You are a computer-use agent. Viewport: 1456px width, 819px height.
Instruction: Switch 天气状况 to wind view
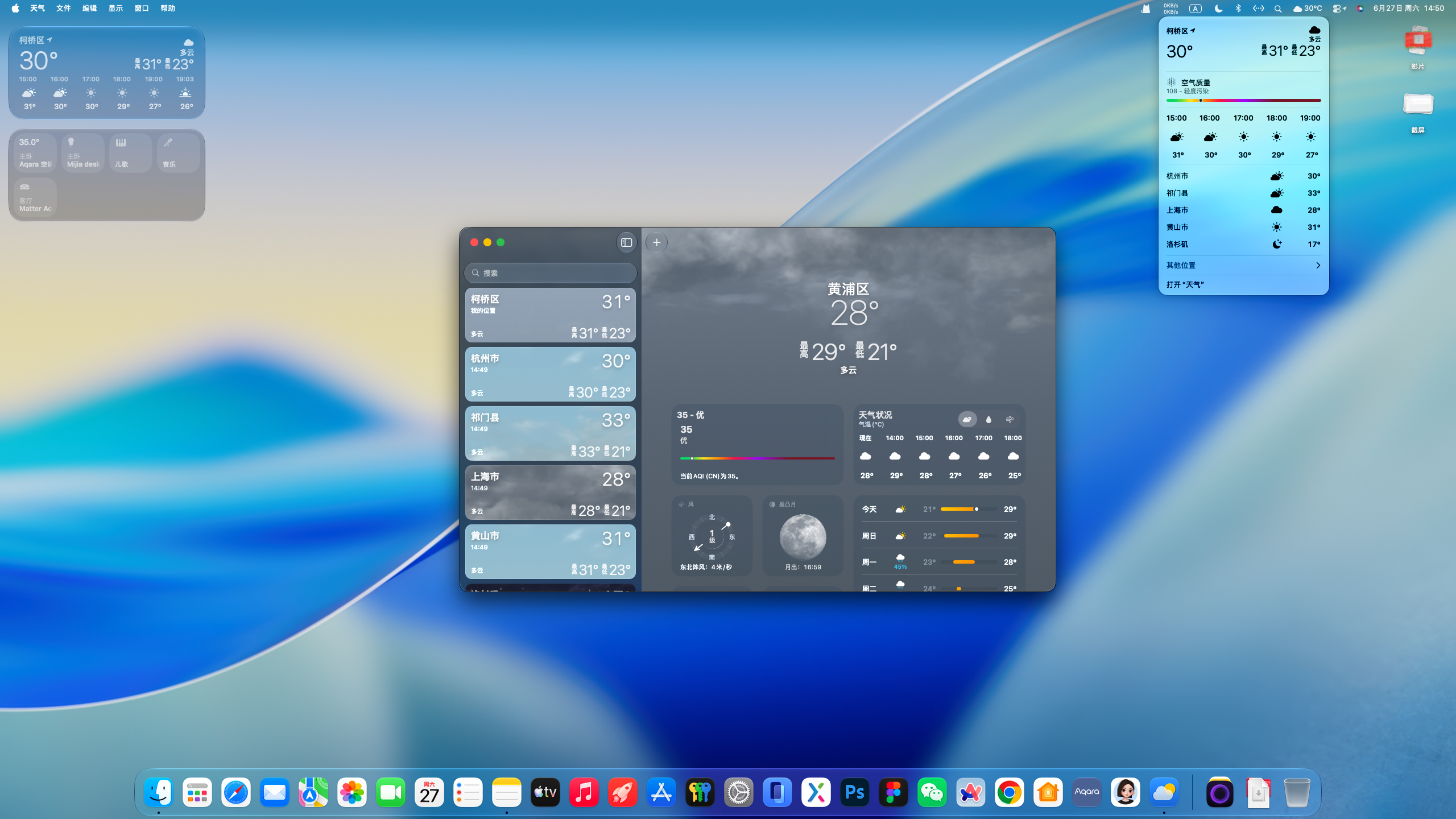1010,419
